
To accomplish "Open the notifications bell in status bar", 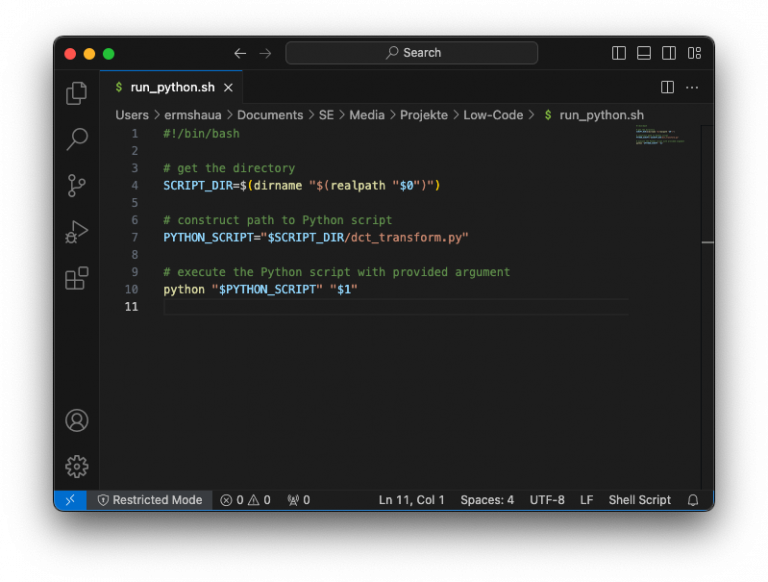I will [x=693, y=500].
